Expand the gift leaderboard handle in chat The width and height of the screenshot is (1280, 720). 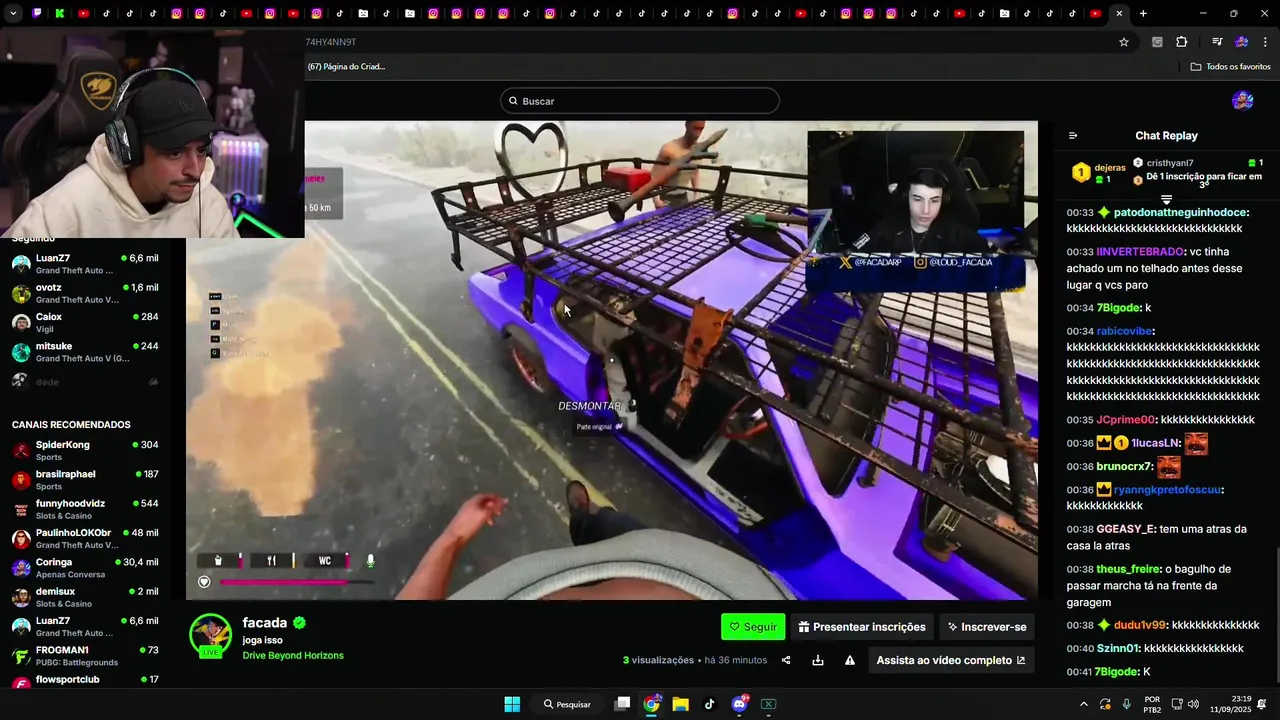tap(1166, 200)
